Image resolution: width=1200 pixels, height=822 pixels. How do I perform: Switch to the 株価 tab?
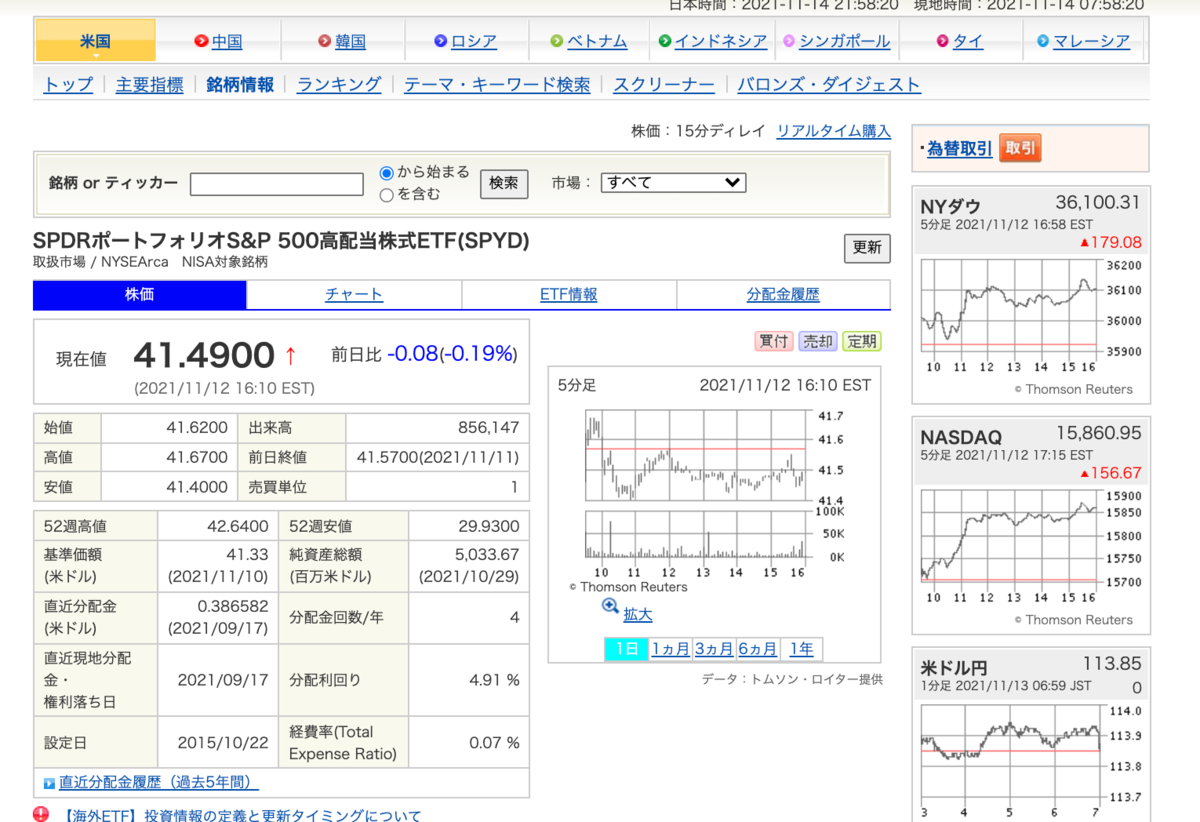tap(140, 295)
